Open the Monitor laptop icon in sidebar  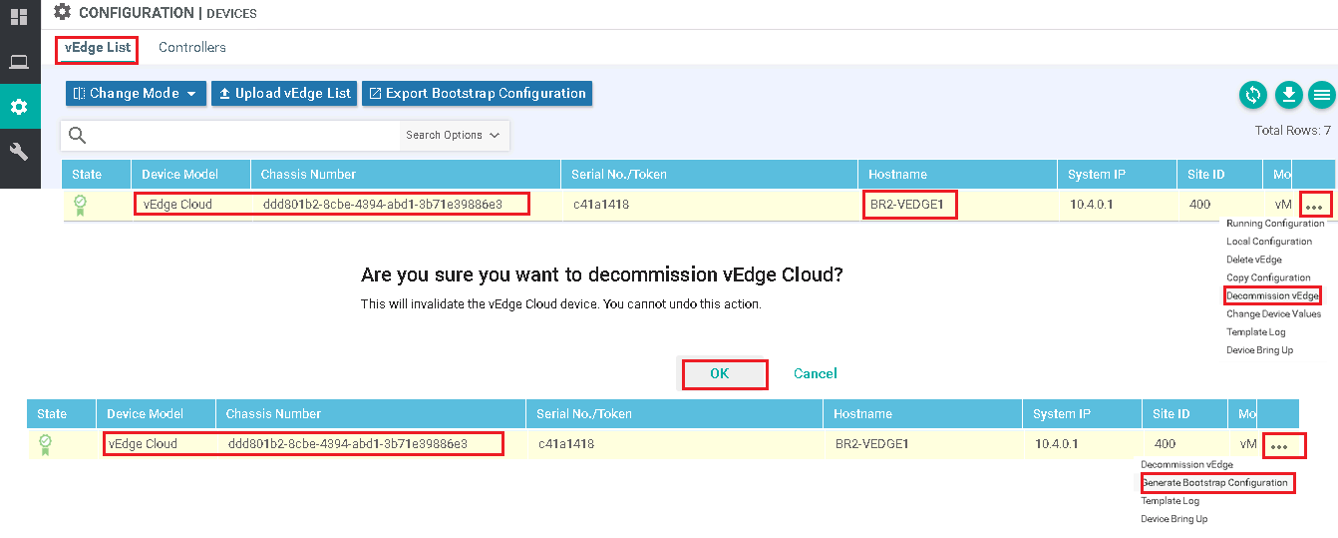pyautogui.click(x=18, y=62)
